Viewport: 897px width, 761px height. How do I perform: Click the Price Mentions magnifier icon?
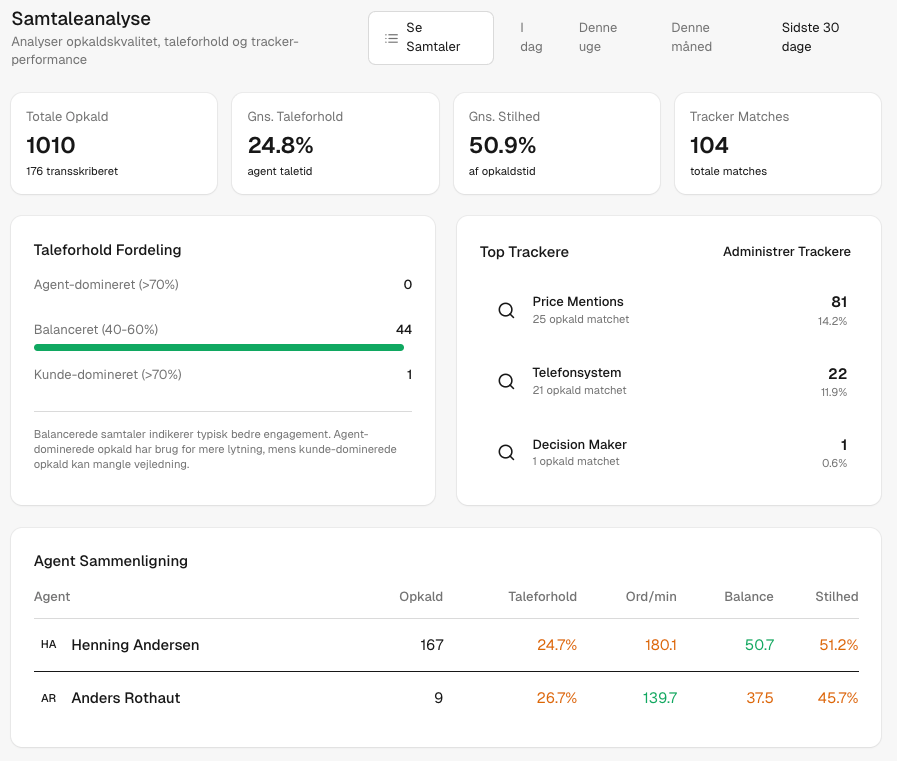506,310
